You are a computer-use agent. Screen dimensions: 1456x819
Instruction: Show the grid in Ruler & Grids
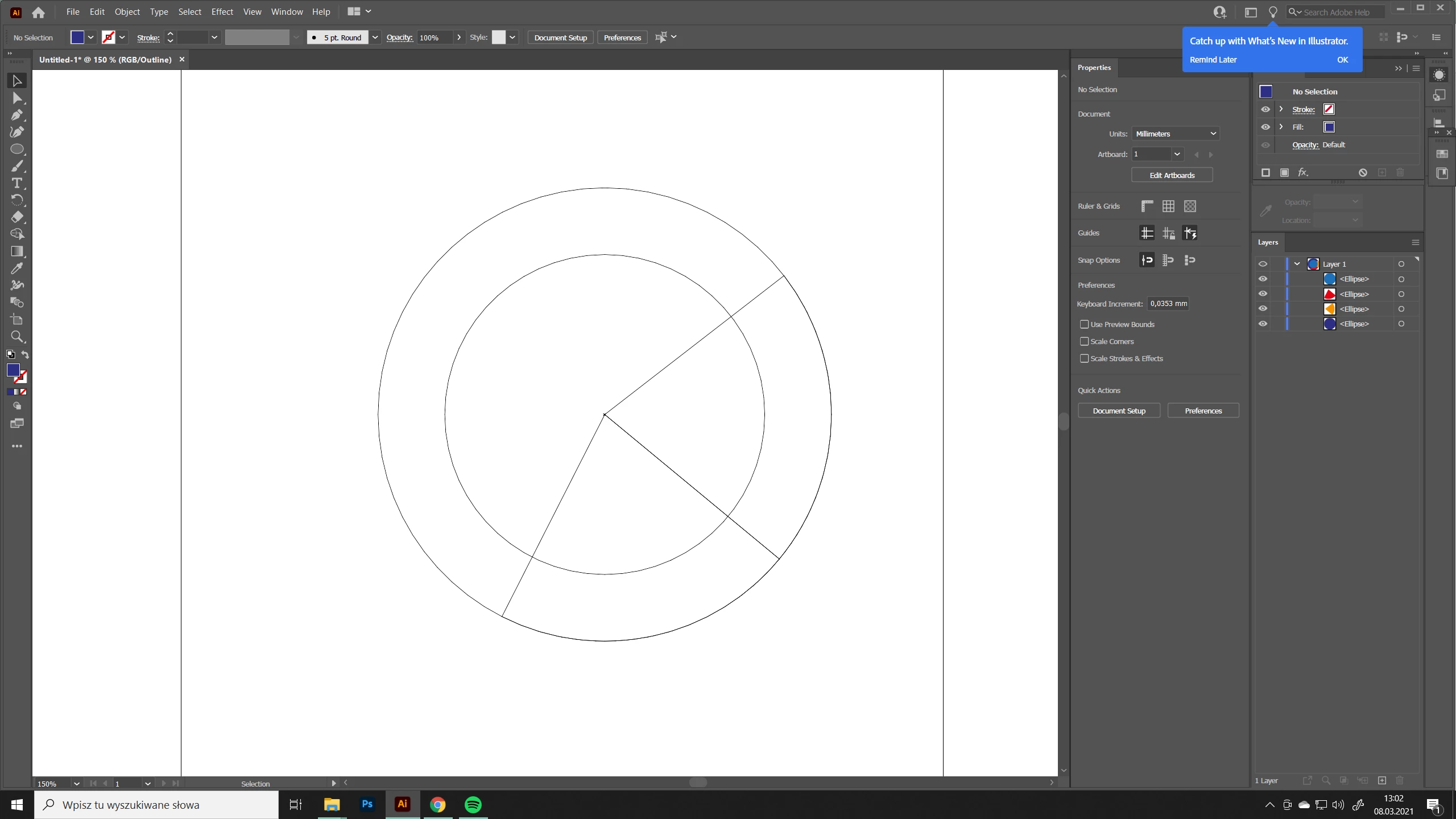[1168, 206]
